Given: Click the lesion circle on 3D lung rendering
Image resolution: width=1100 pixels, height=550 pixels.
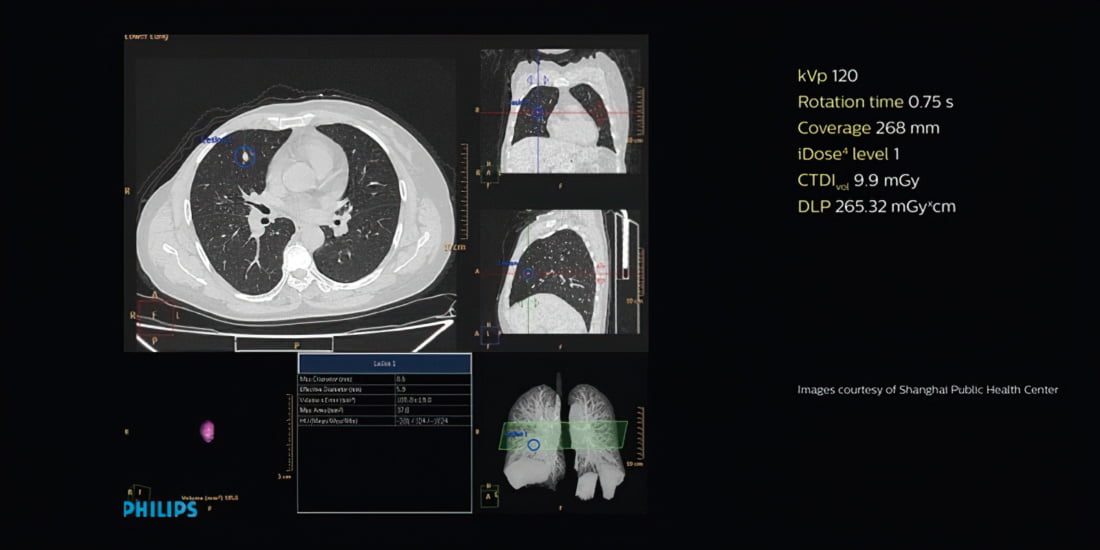Looking at the screenshot, I should coord(534,444).
